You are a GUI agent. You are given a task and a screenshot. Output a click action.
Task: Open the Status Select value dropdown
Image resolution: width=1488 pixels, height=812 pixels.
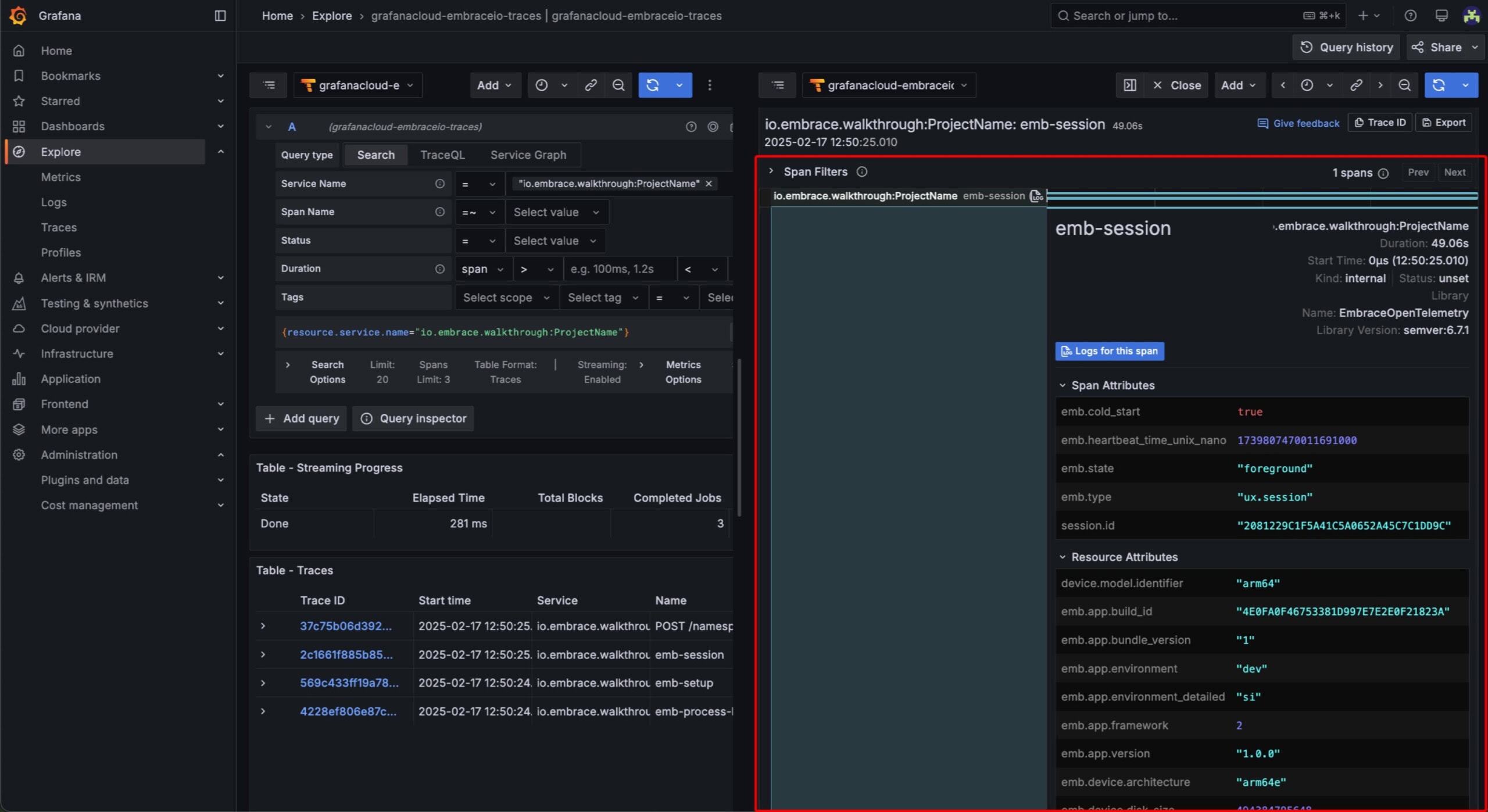[555, 241]
